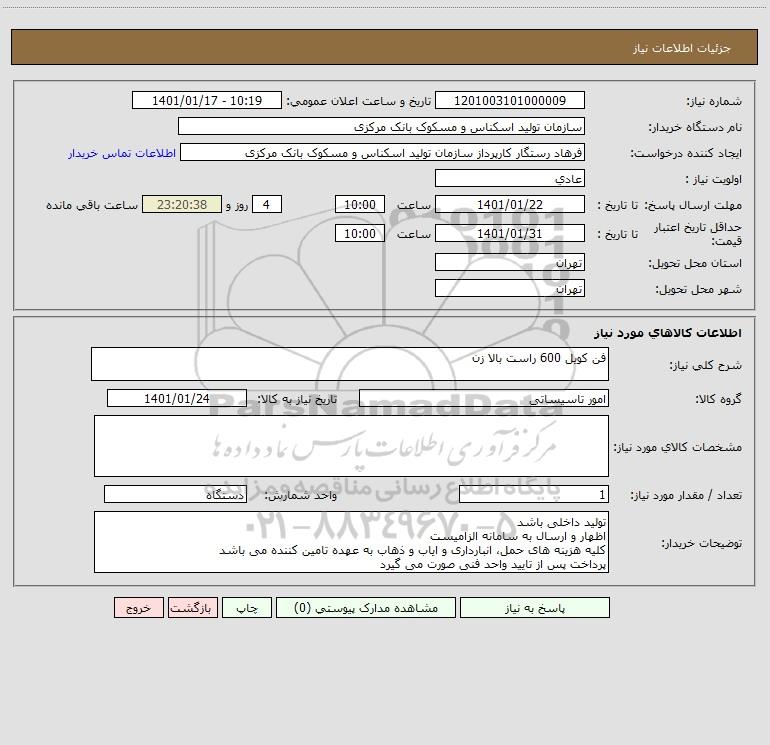Click the goods group field امور تاسیساتی
Image resolution: width=770 pixels, height=745 pixels.
point(484,398)
